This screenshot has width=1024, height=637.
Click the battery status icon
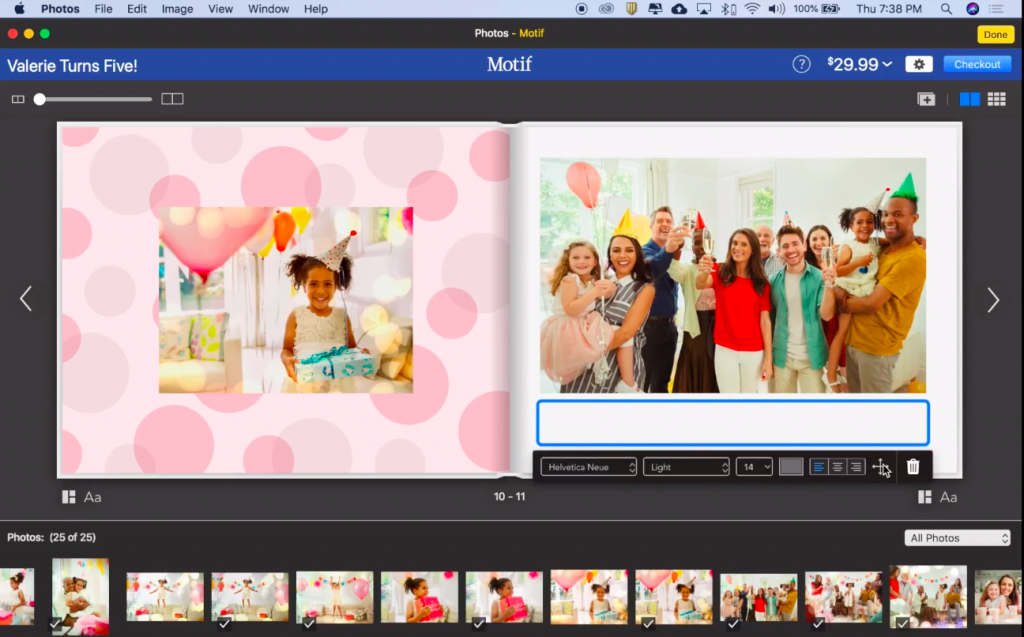[x=831, y=9]
